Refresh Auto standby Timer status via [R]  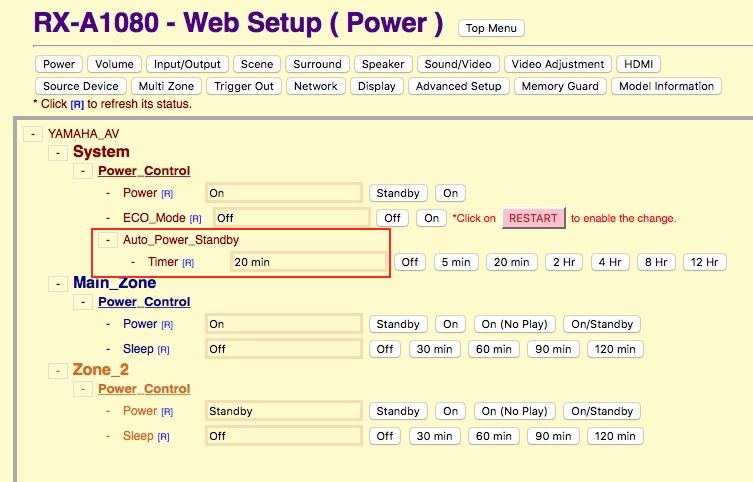pos(188,263)
